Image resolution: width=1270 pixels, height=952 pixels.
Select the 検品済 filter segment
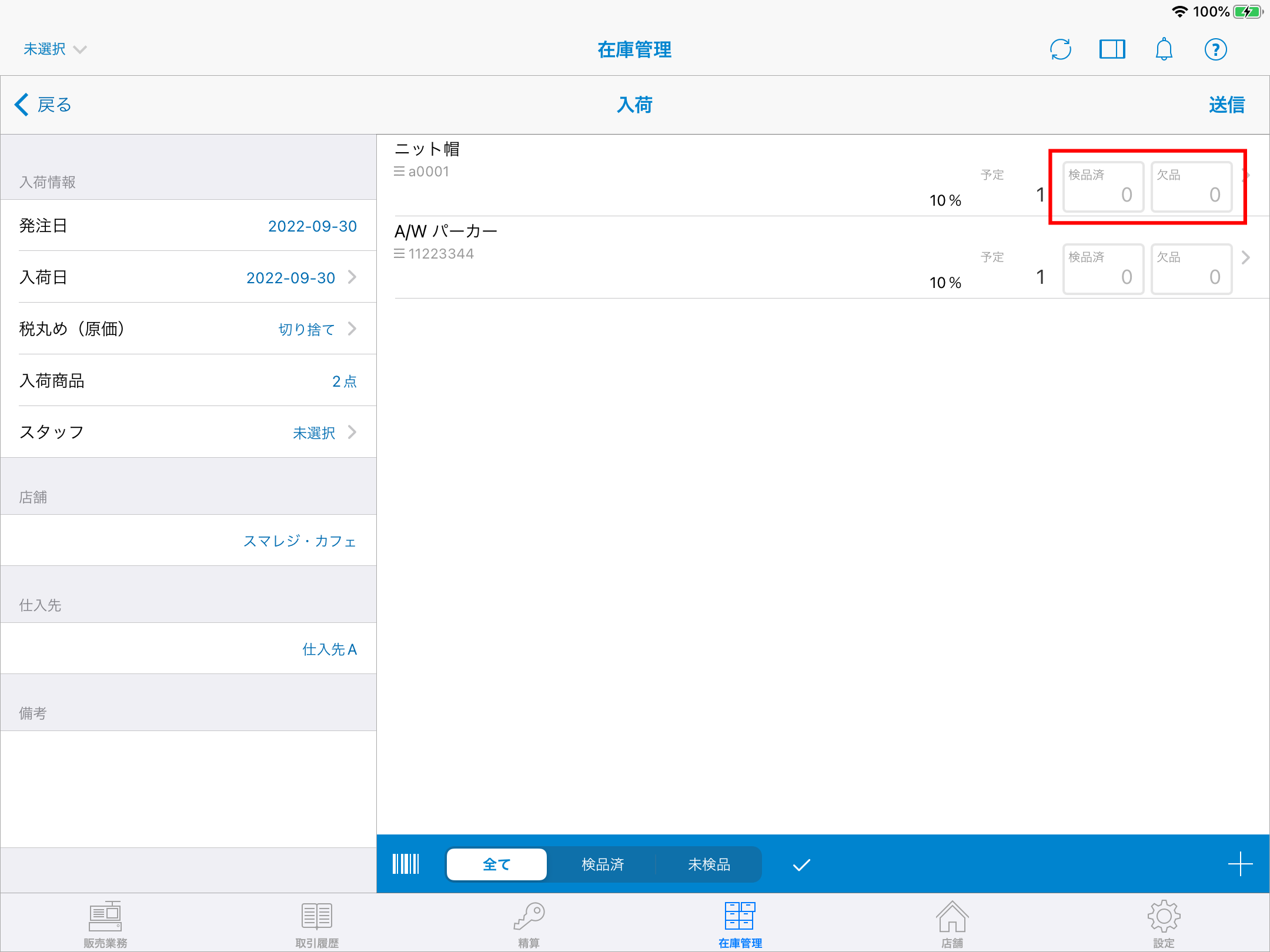[602, 864]
